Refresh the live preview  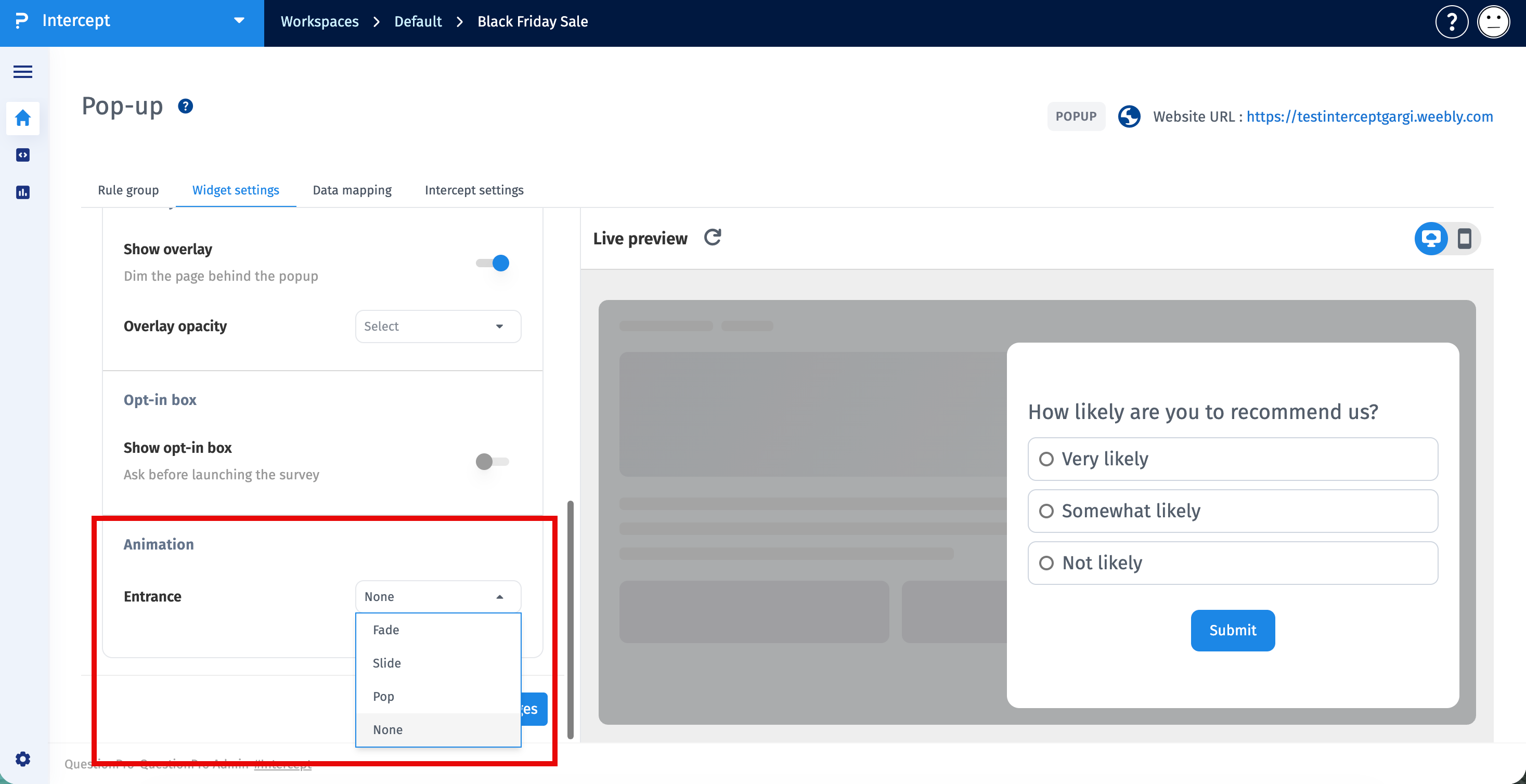(x=712, y=238)
